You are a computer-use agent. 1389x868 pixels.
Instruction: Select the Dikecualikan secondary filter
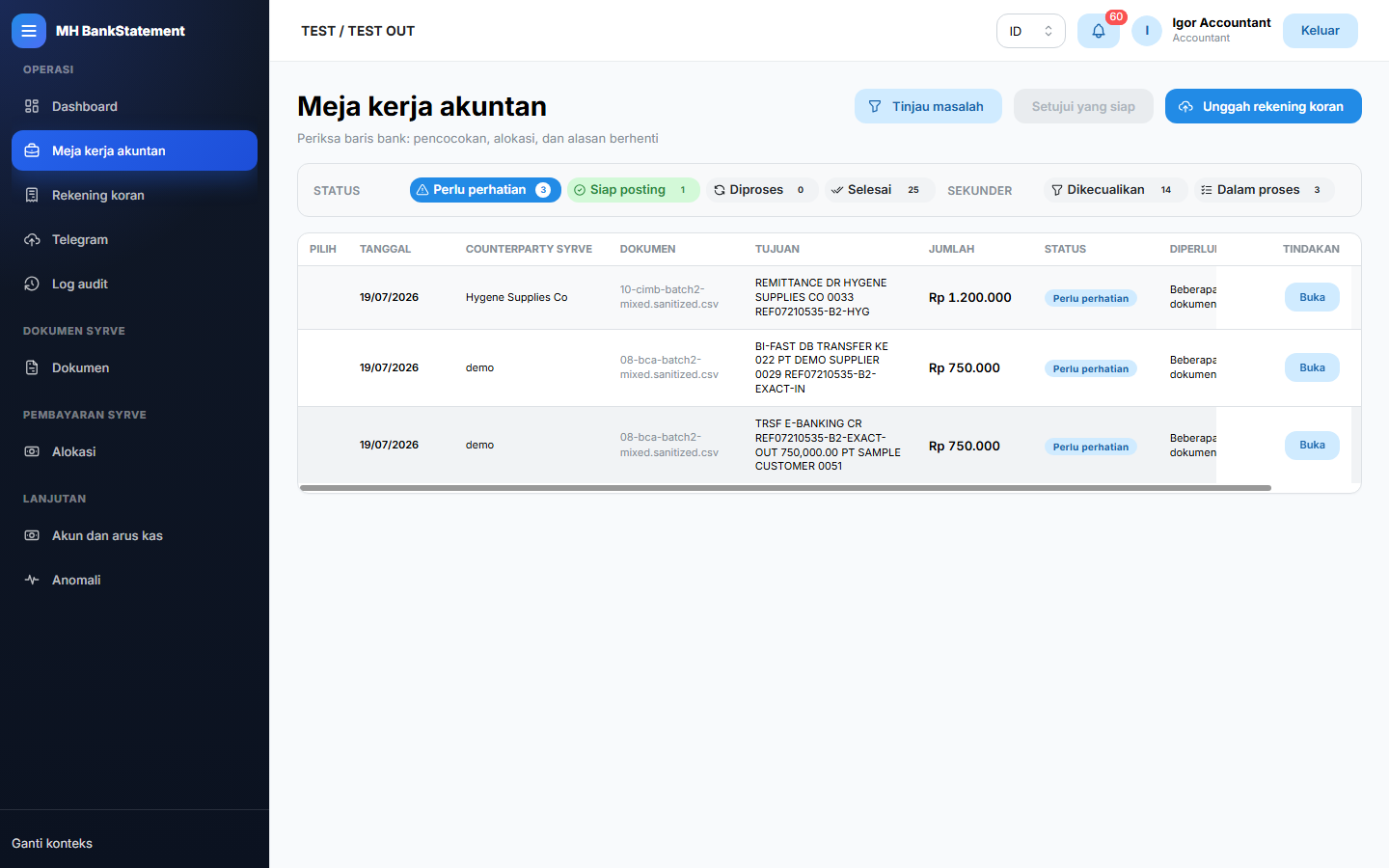coord(1115,190)
